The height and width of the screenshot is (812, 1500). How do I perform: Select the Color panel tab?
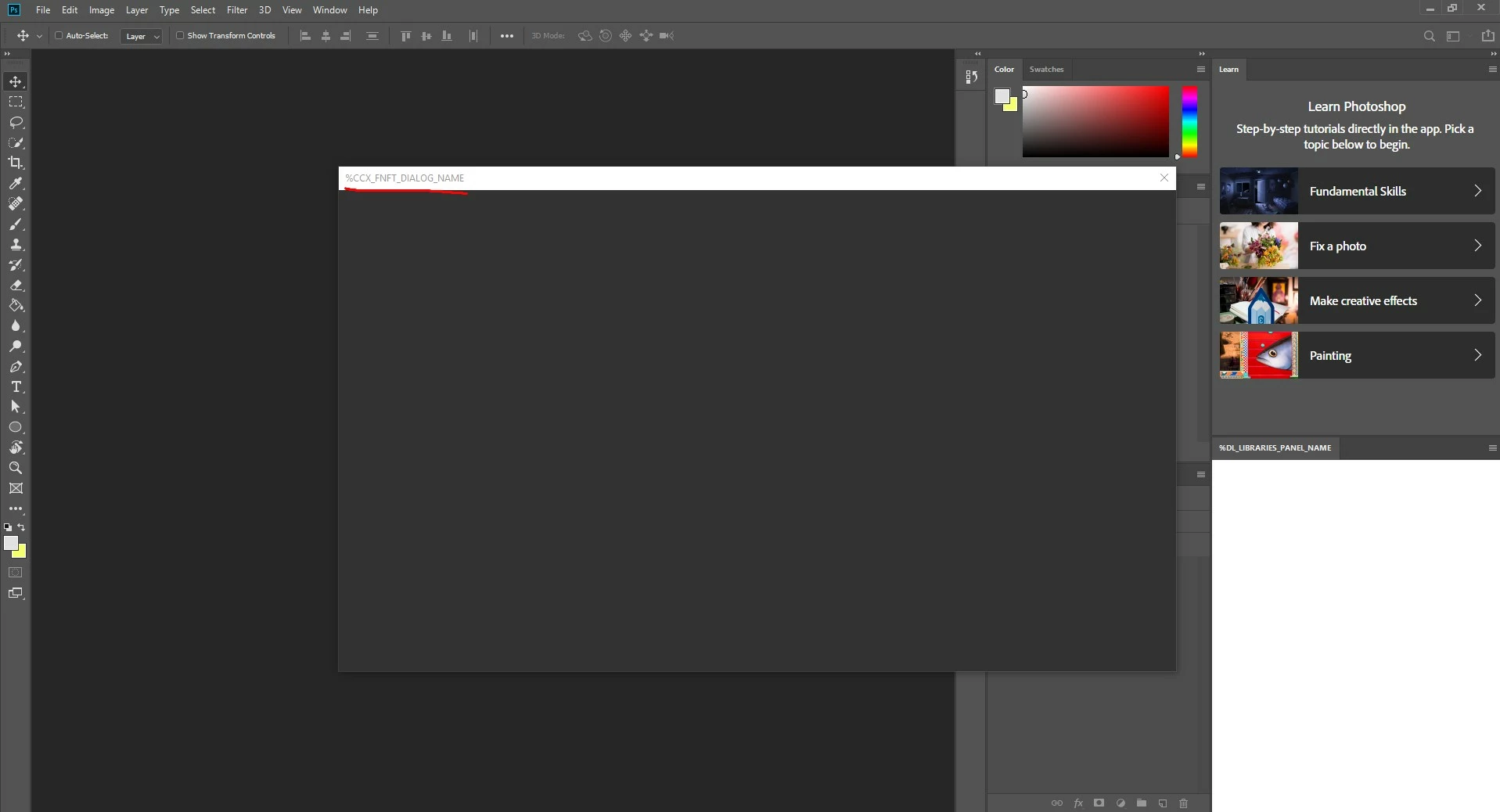1004,70
